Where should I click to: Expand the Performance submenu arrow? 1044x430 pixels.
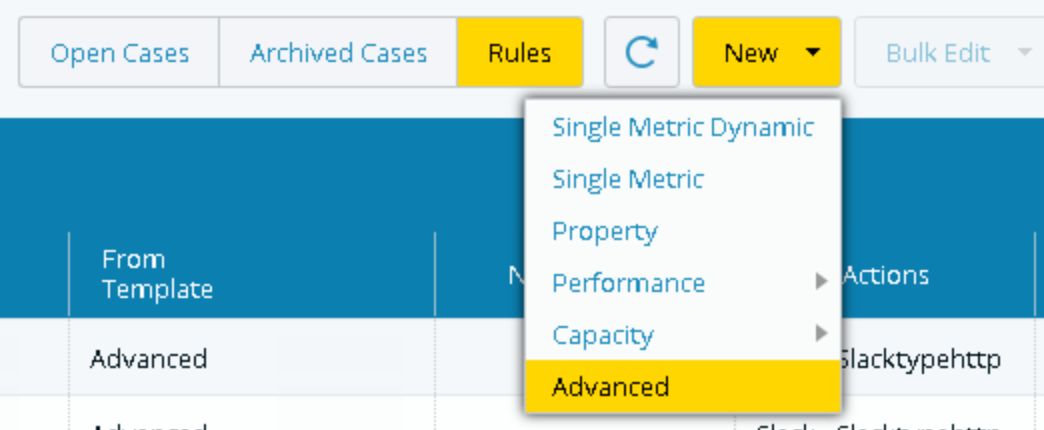[x=821, y=282]
